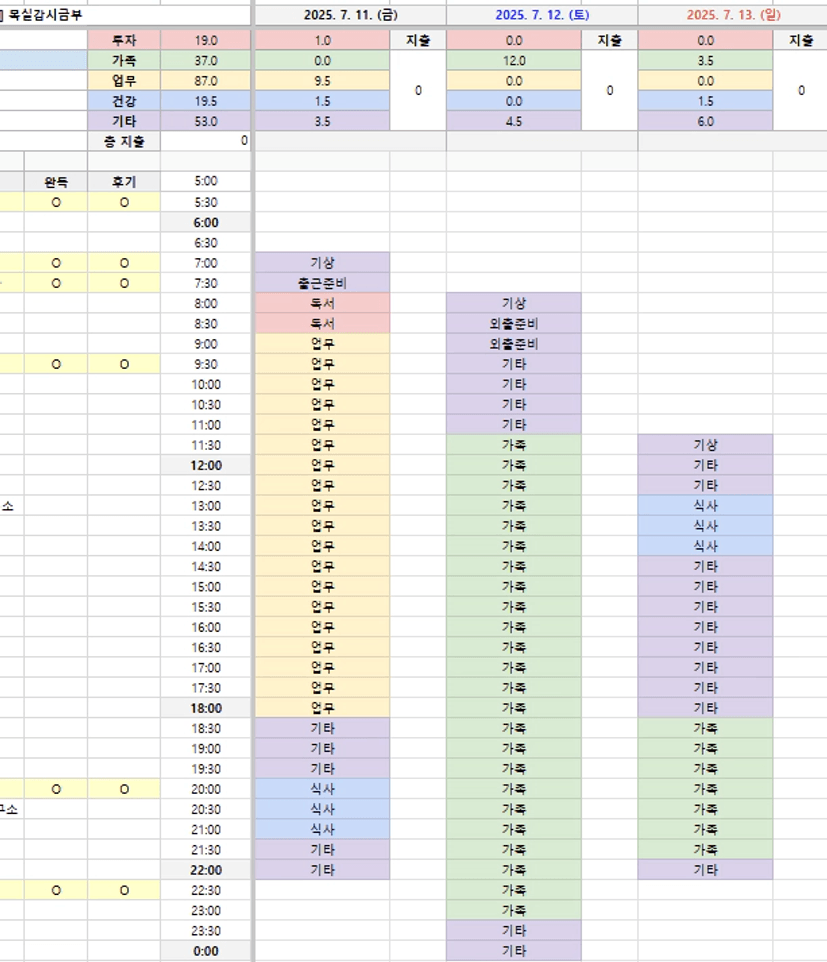Screen dimensions: 827x962
Task: Click the O mark under 완독 at 5:30
Action: 56,202
